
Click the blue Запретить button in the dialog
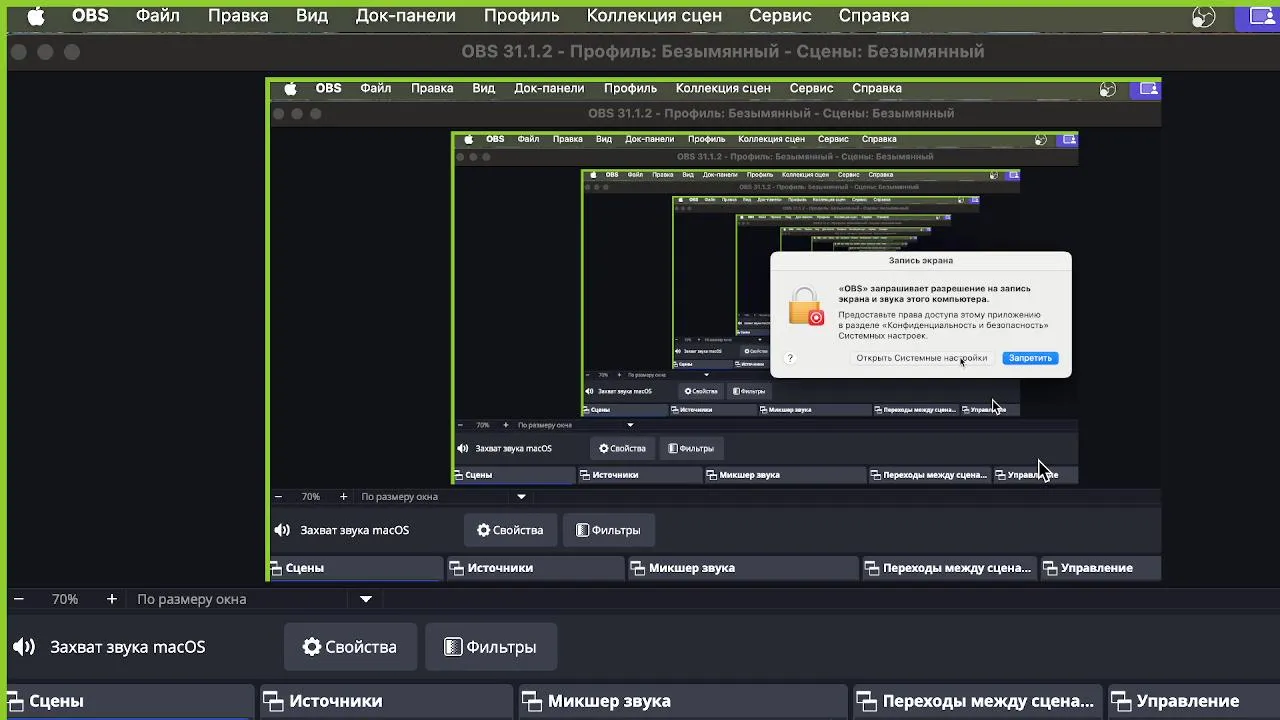pyautogui.click(x=1030, y=358)
